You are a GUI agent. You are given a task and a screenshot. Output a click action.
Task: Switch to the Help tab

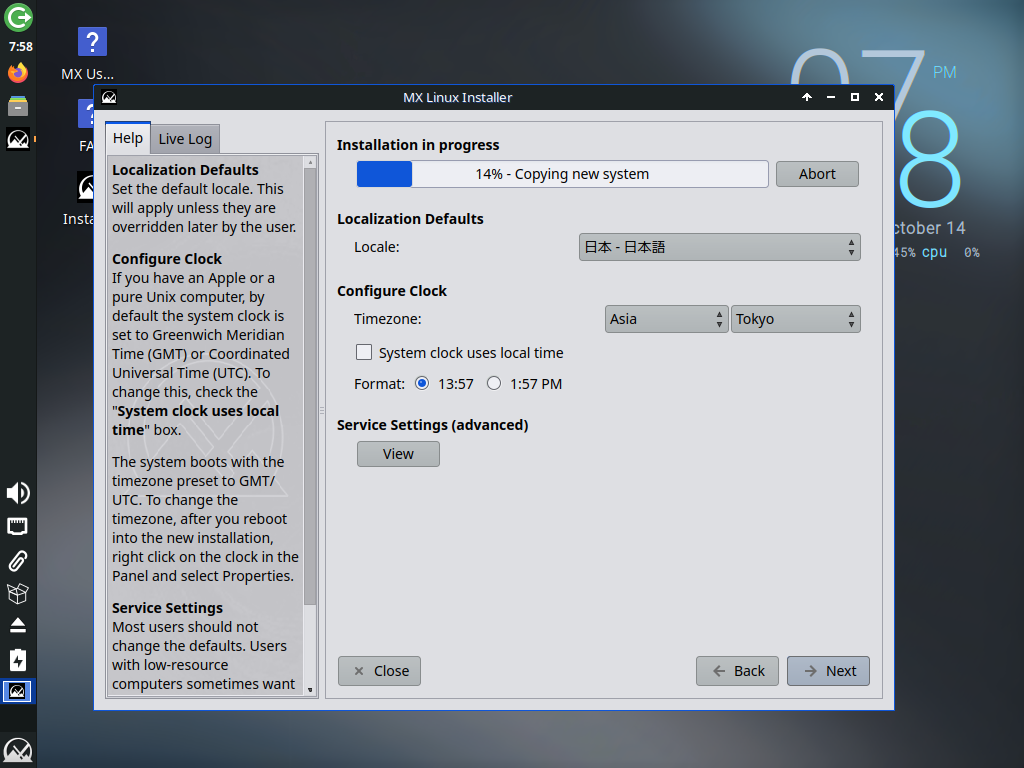[x=128, y=138]
